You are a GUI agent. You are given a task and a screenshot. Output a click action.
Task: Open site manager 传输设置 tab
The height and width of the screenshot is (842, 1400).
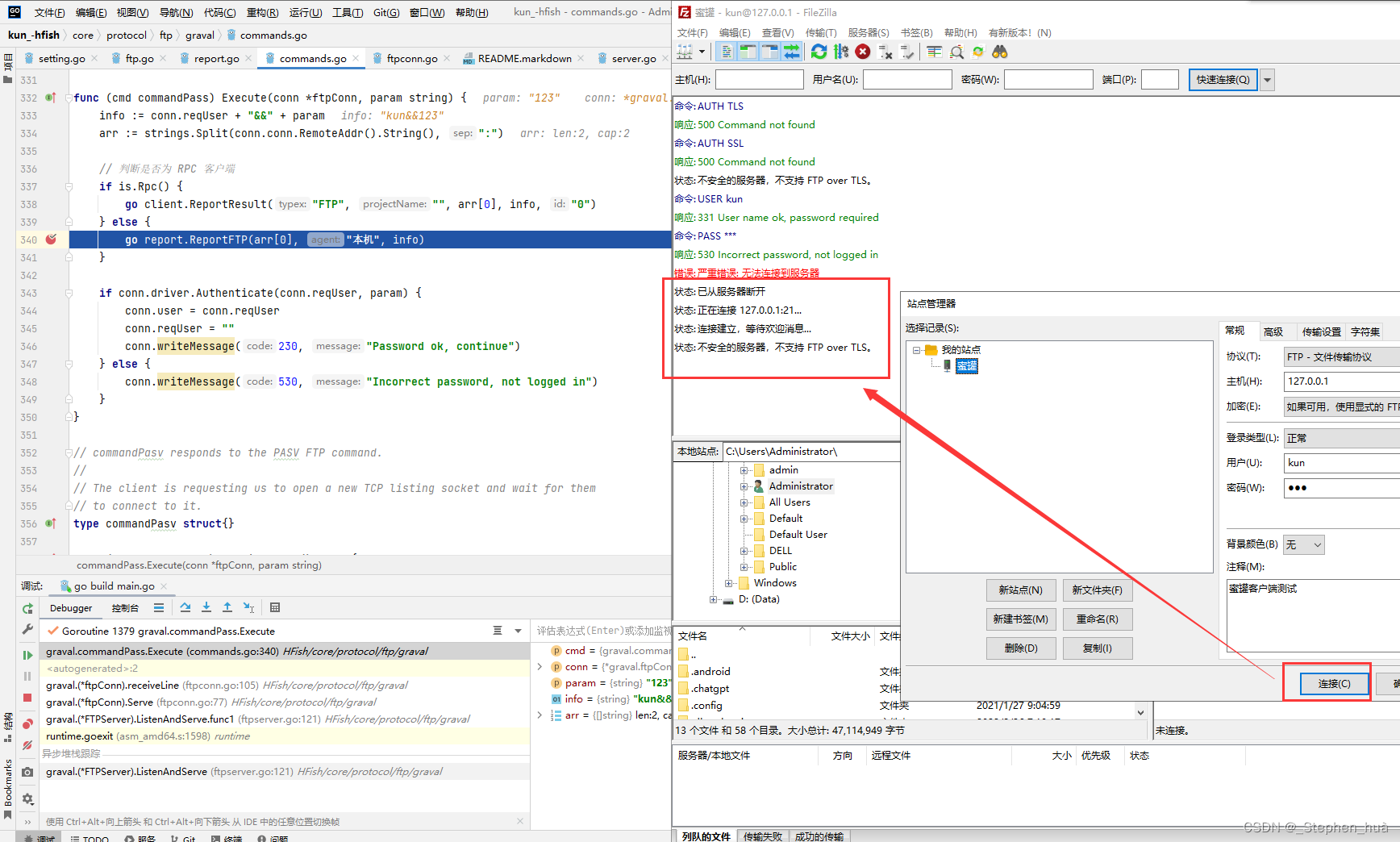pyautogui.click(x=1322, y=331)
